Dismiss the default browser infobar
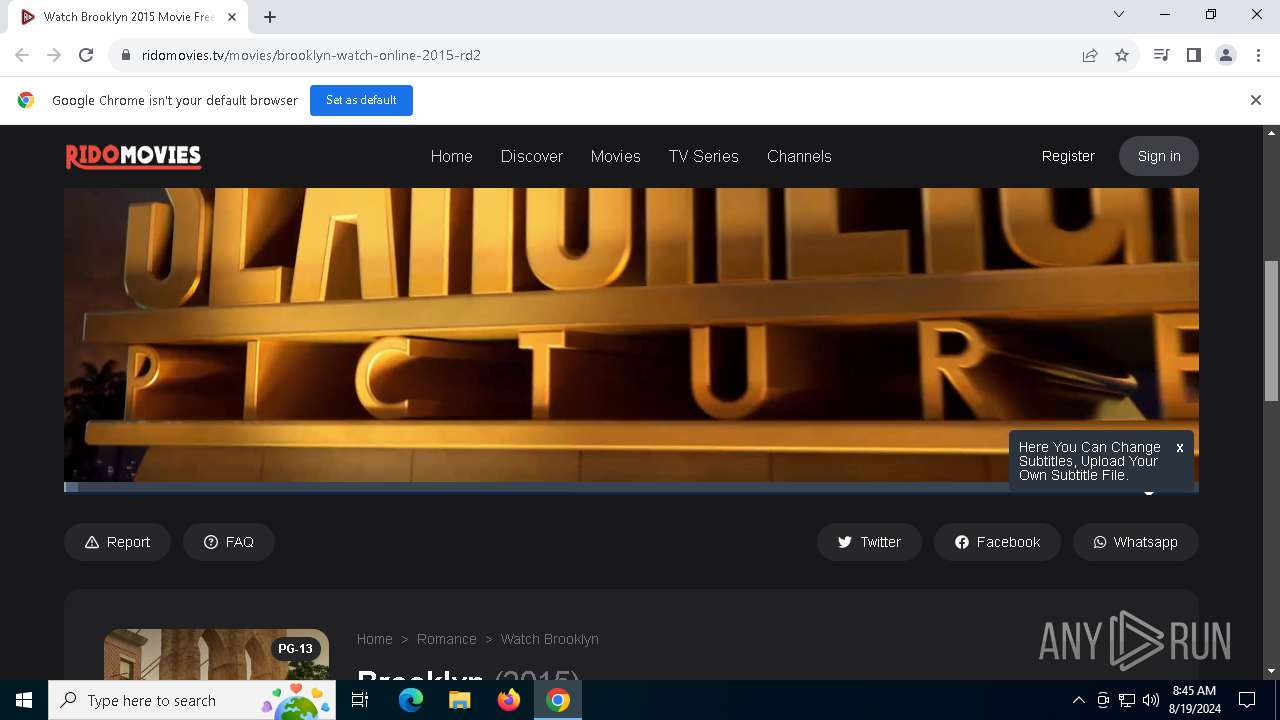 coord(1256,100)
